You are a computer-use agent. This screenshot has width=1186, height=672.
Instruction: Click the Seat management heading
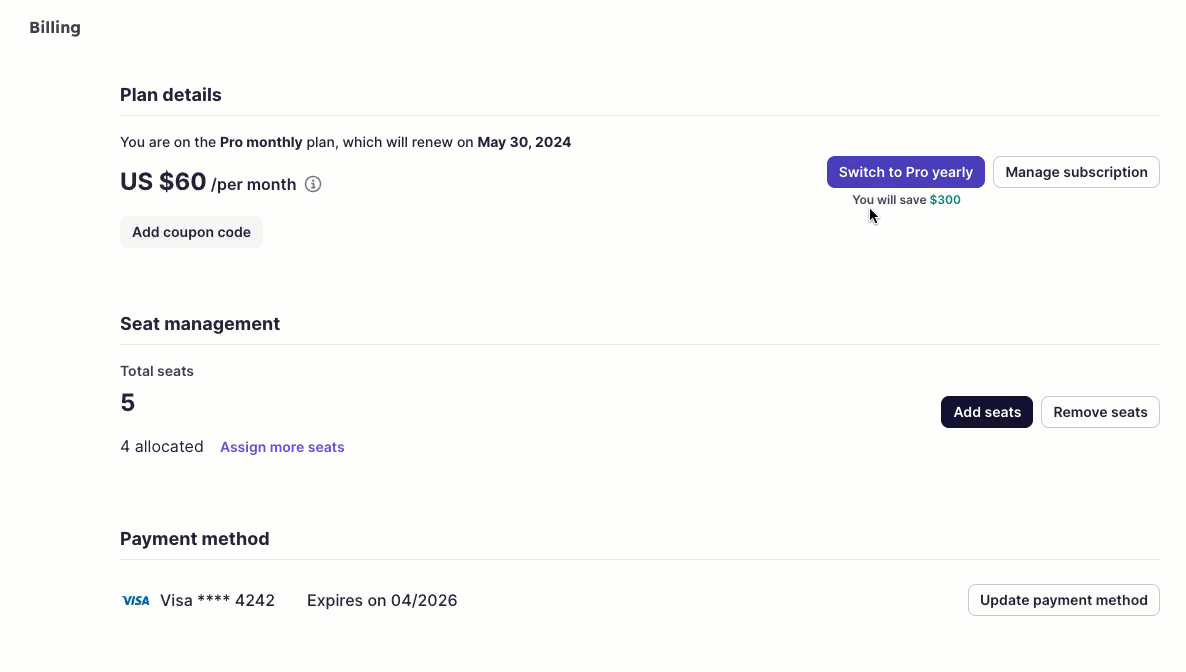[200, 324]
